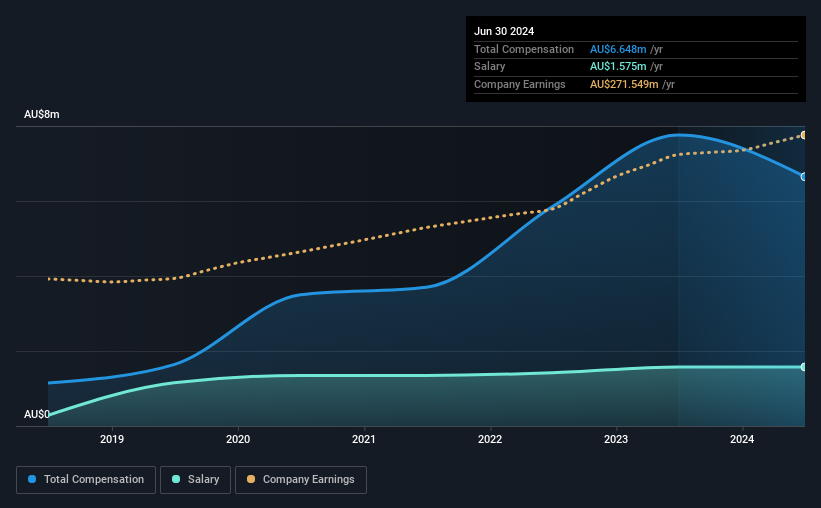Click the AU$1.575m salary value
The image size is (821, 508).
pyautogui.click(x=618, y=67)
